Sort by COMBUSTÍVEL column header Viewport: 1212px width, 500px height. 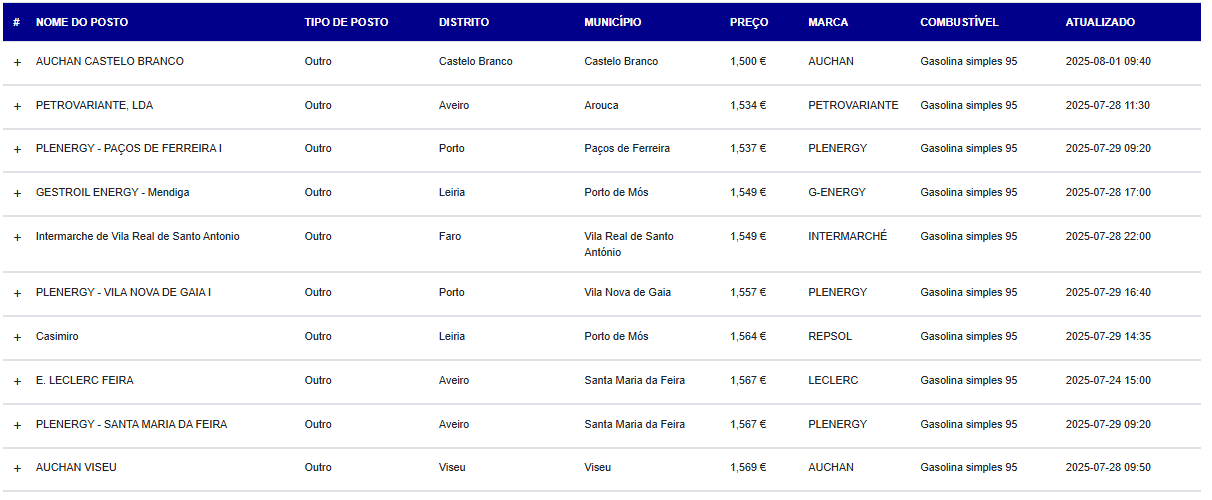coord(959,22)
